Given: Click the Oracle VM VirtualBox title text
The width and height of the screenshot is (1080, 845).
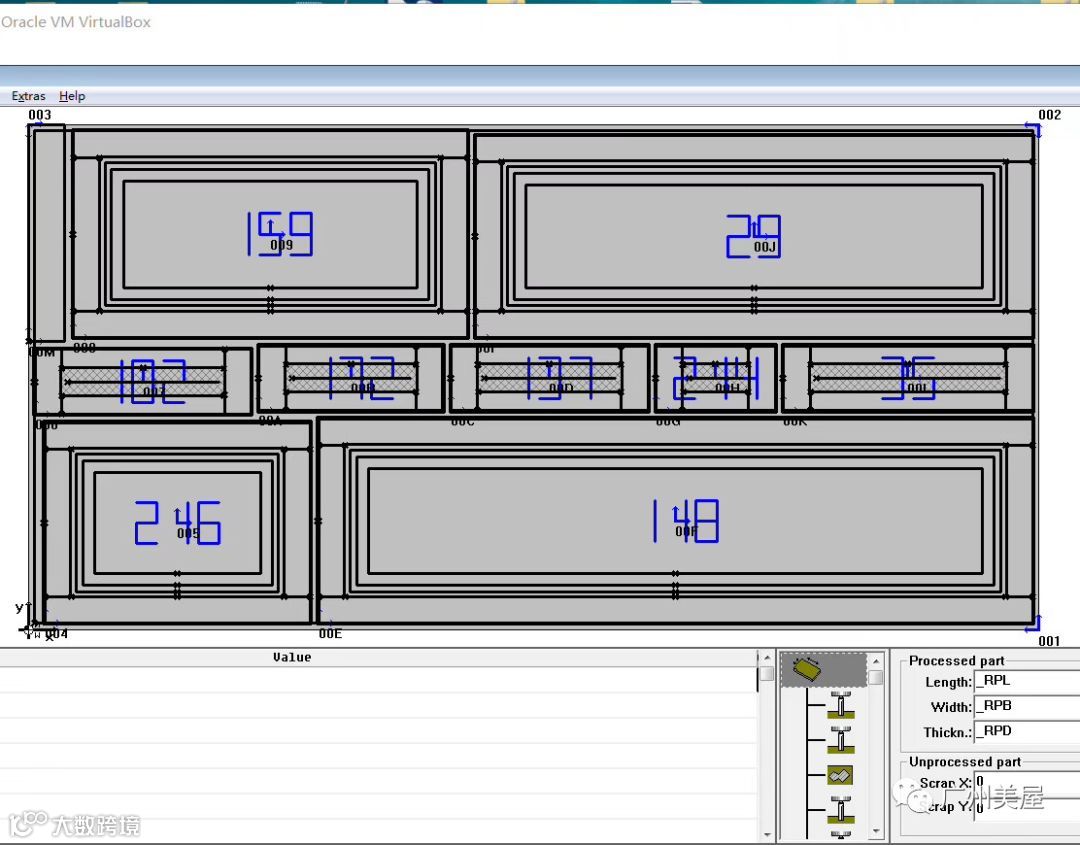Looking at the screenshot, I should point(75,21).
